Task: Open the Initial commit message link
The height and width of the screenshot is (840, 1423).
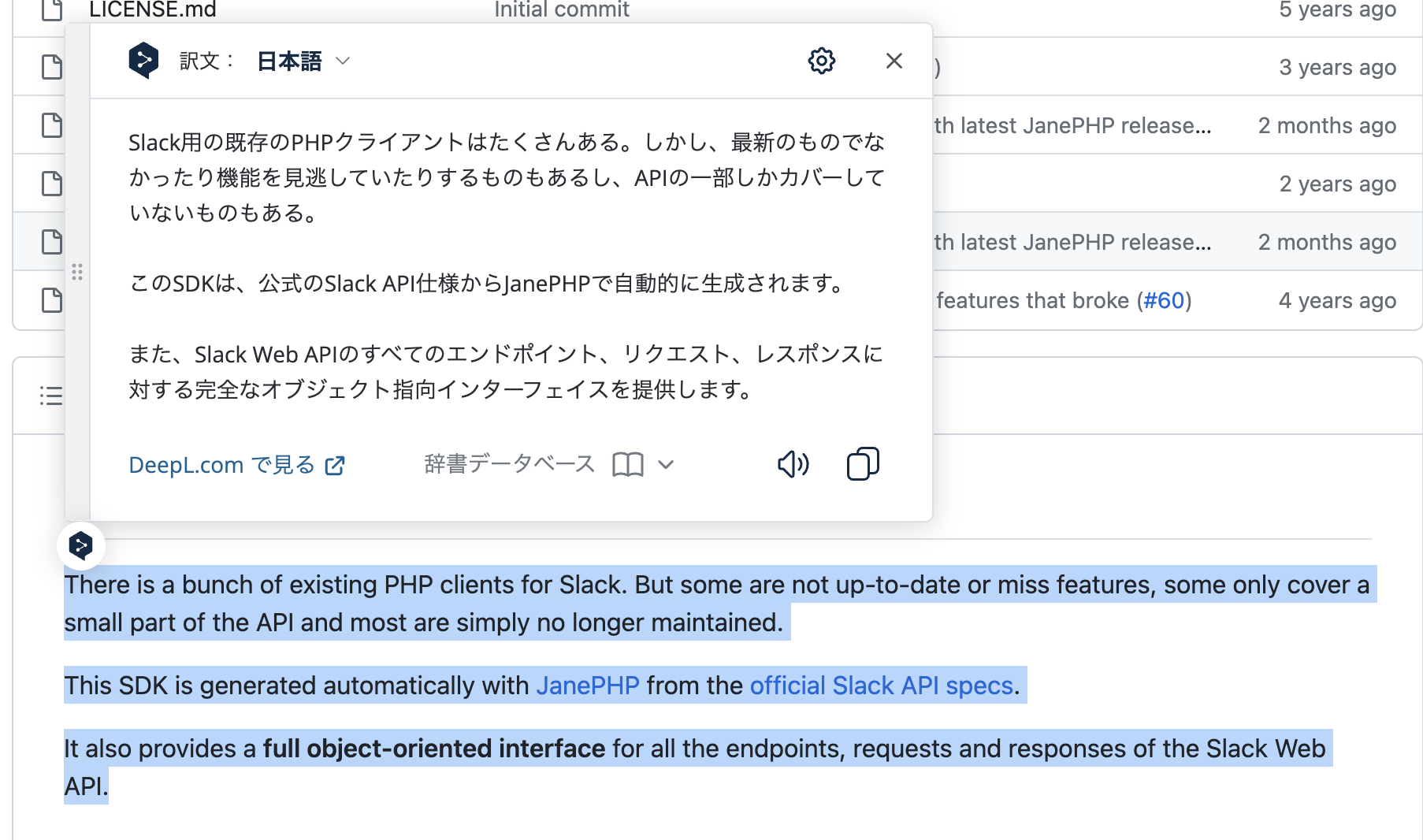Action: click(562, 9)
